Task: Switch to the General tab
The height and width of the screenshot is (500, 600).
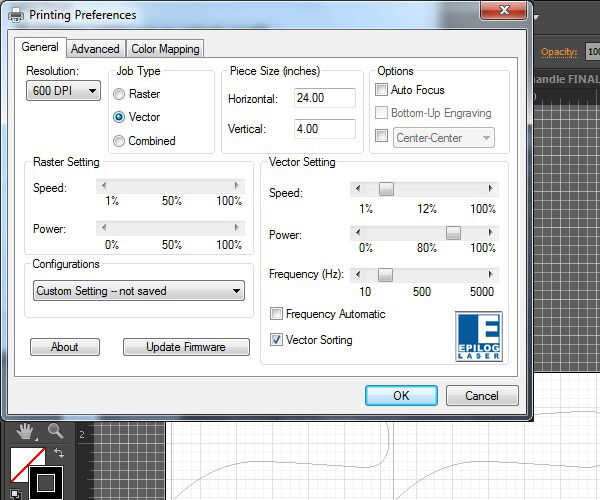Action: click(40, 47)
